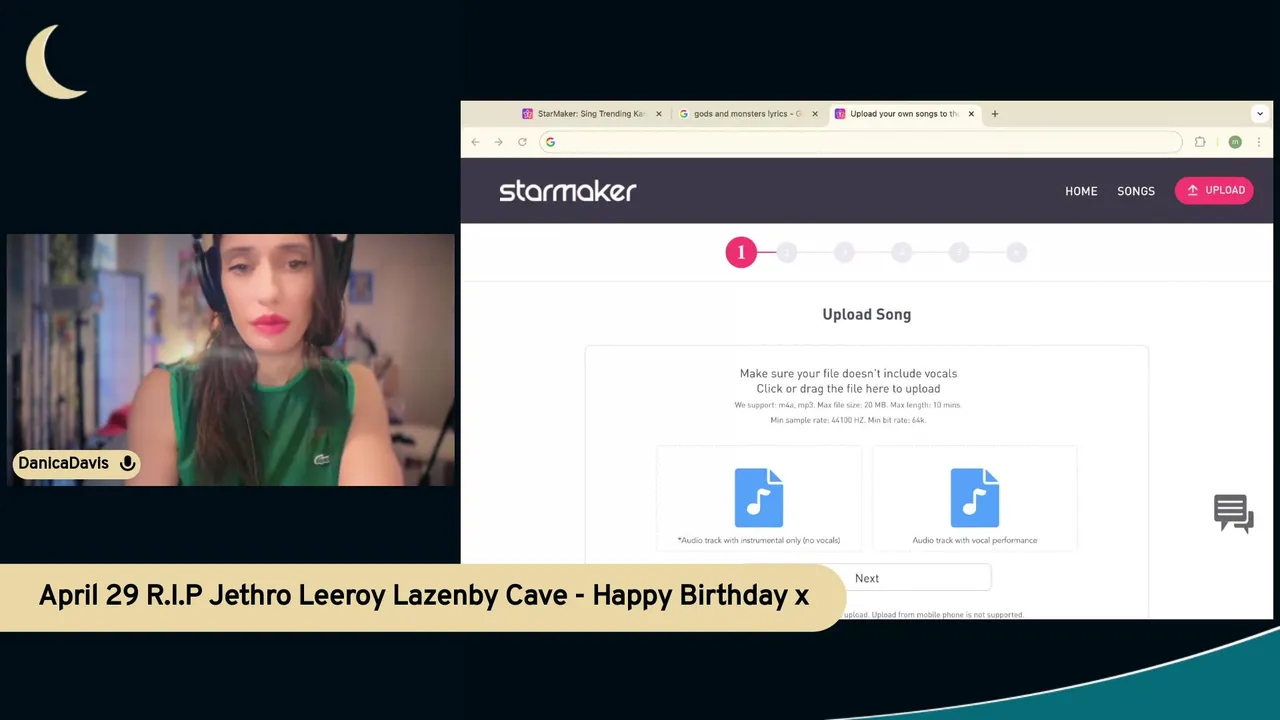This screenshot has width=1280, height=720.
Task: Close the gods and monsters lyrics tab
Action: tap(815, 114)
